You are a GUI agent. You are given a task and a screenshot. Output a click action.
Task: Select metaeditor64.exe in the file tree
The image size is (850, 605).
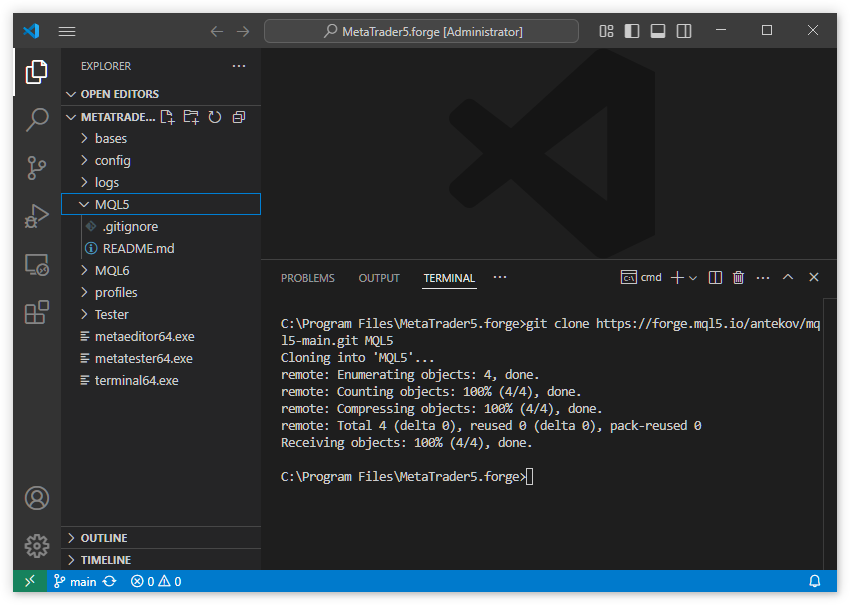pos(161,337)
